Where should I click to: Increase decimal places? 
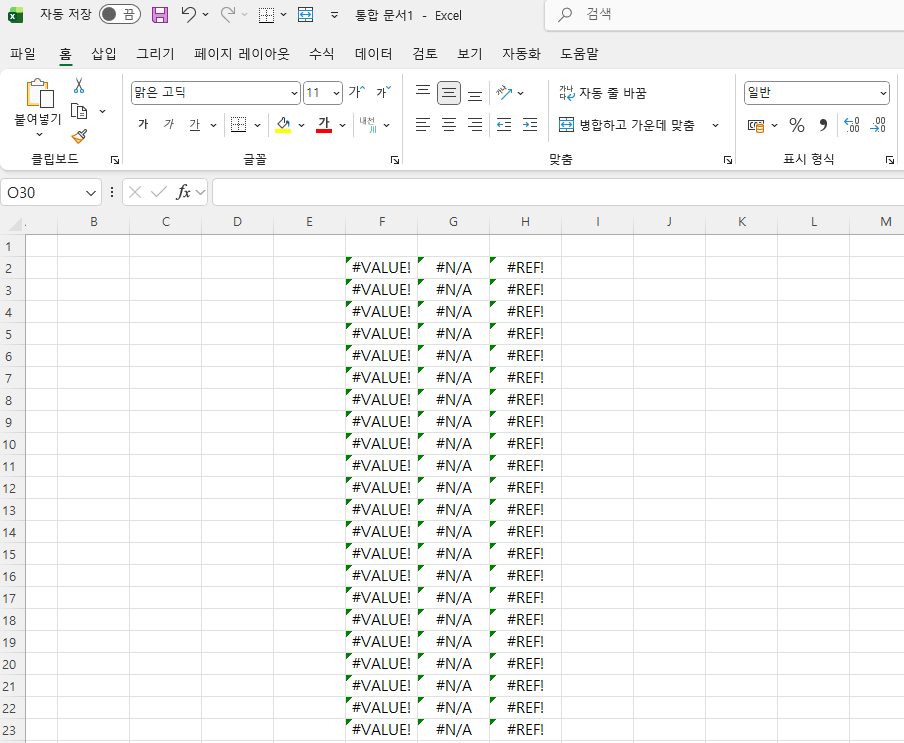click(x=852, y=125)
